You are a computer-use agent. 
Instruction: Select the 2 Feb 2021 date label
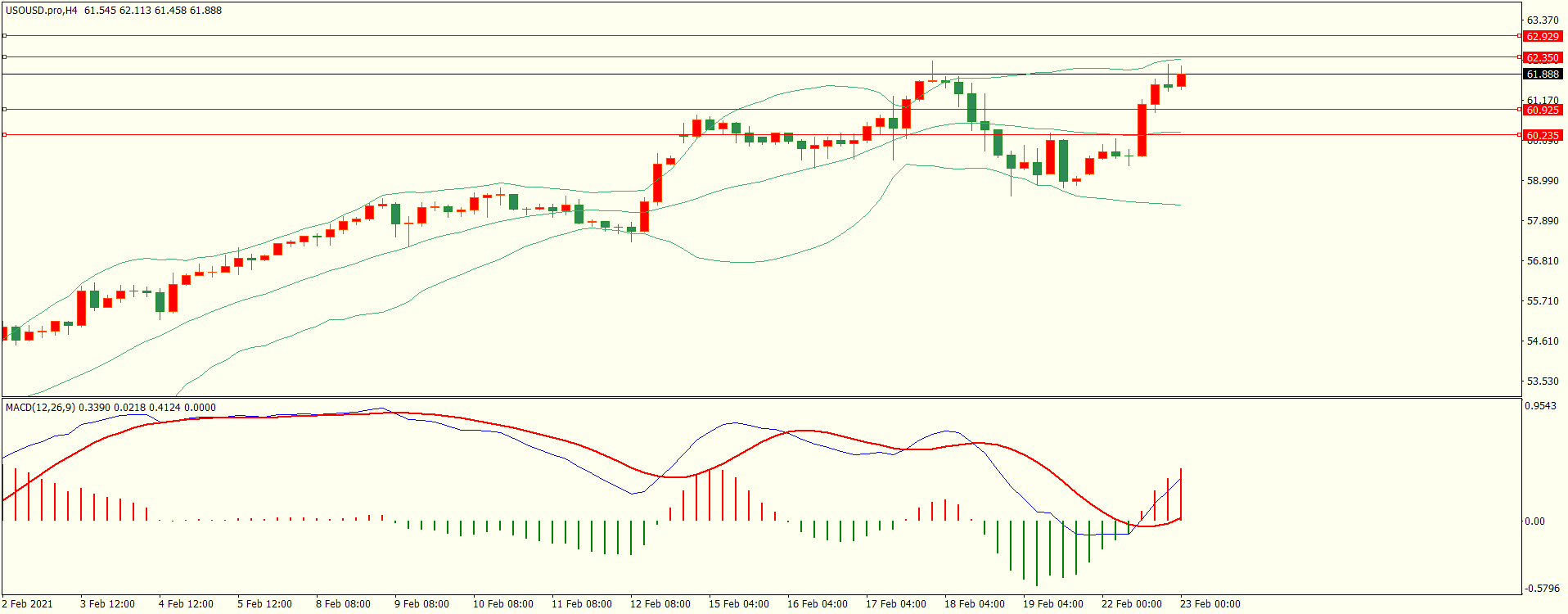[x=27, y=604]
